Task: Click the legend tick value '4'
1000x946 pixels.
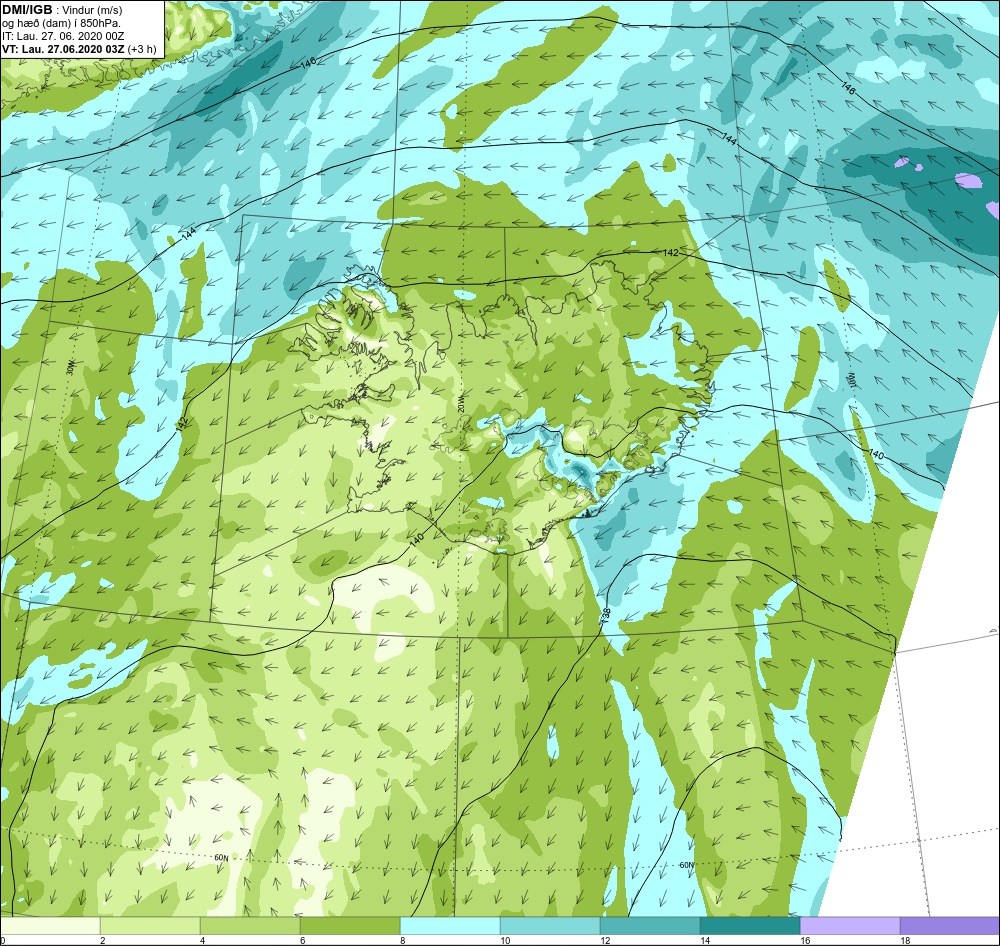Action: coord(203,940)
